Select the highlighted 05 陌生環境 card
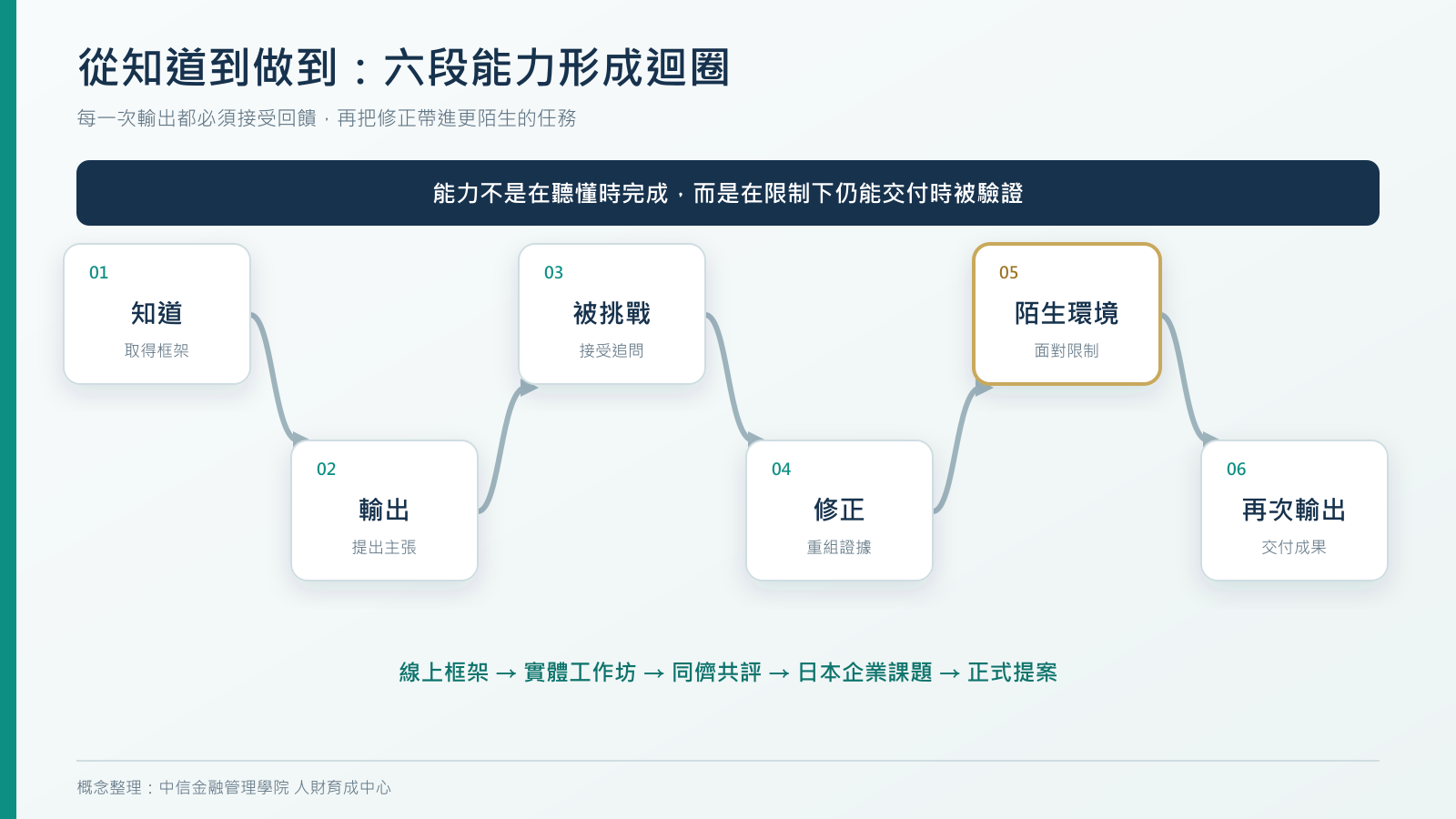 [1067, 314]
